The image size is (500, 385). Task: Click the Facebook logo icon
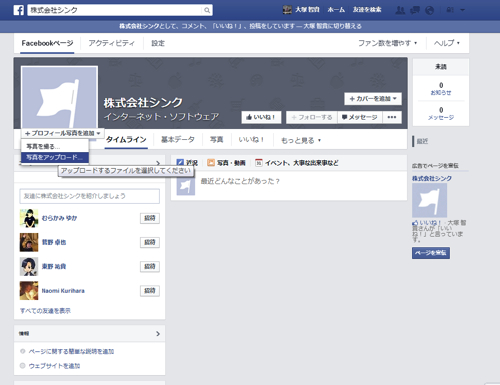tap(19, 10)
